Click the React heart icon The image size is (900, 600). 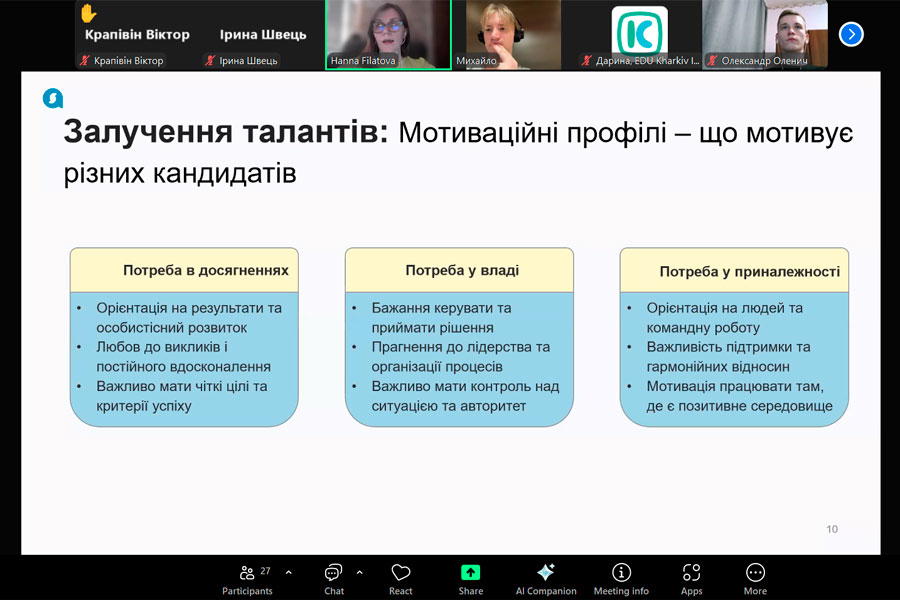[401, 578]
